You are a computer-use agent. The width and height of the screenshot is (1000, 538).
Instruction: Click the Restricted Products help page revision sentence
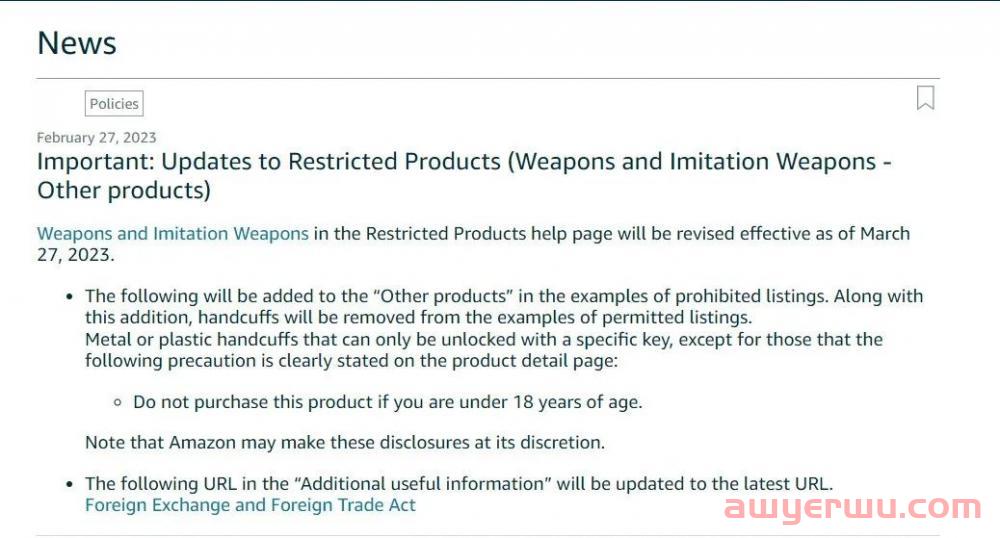coord(473,244)
